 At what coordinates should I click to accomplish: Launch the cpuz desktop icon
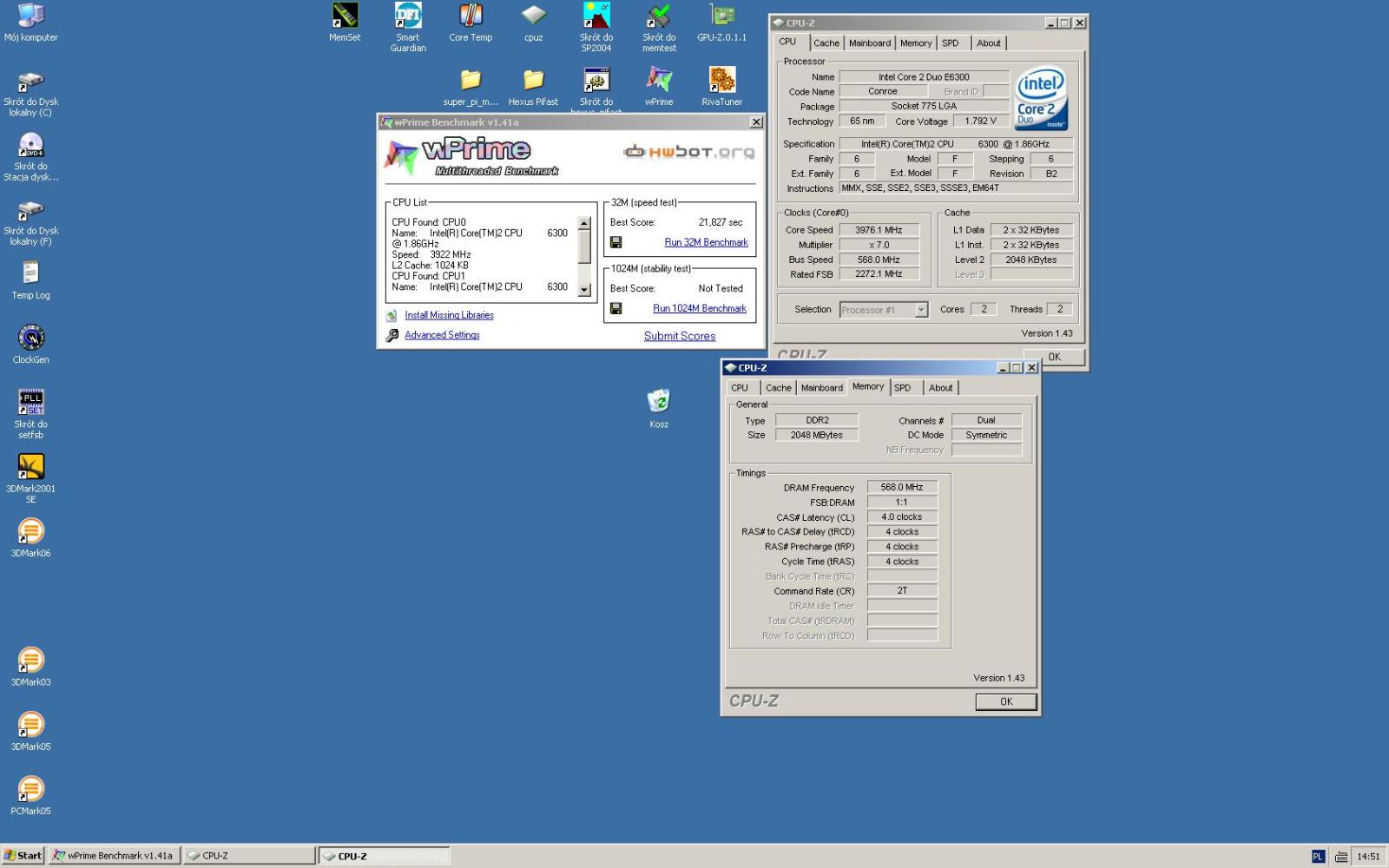pos(533,23)
